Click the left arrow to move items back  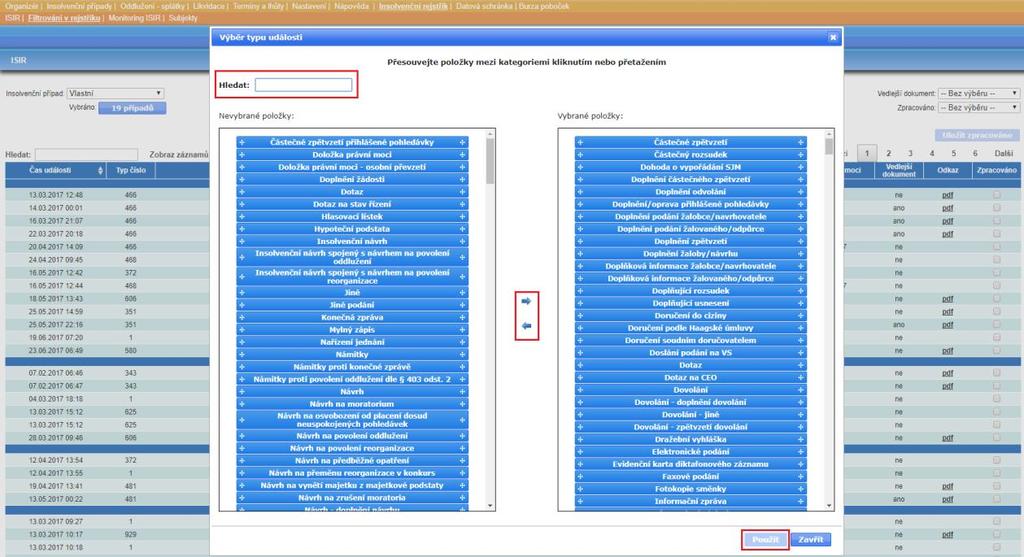coord(526,326)
